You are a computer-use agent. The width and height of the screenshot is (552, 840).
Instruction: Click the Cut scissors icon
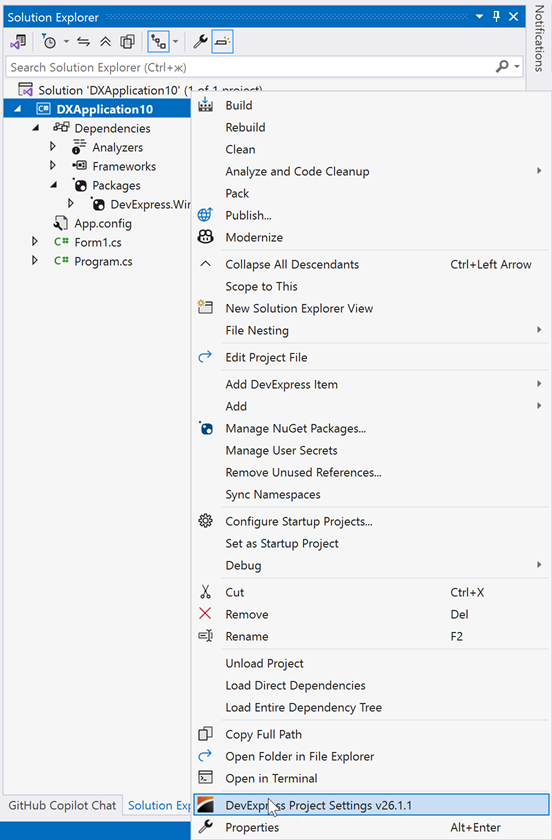[x=205, y=592]
